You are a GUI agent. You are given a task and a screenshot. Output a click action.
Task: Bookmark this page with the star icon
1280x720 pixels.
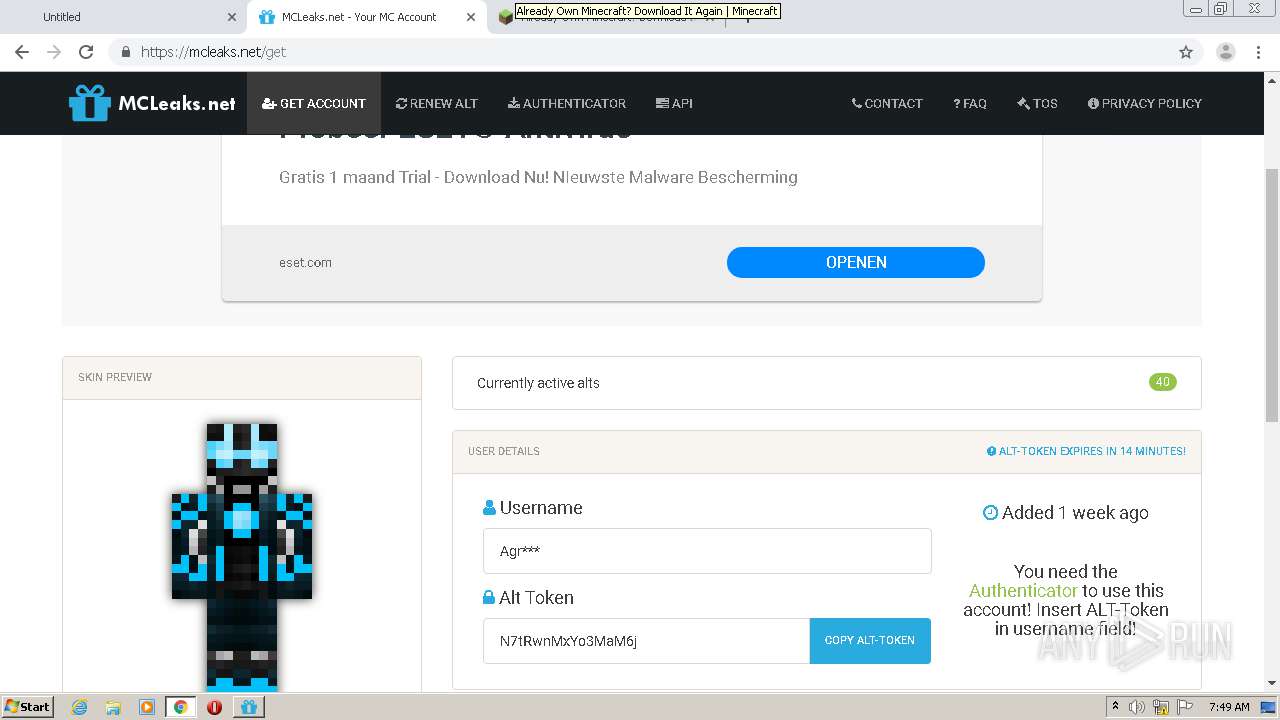1186,52
